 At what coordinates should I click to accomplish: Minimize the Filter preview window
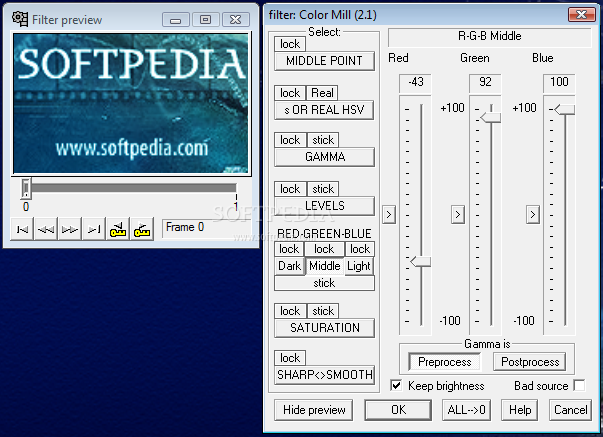176,19
